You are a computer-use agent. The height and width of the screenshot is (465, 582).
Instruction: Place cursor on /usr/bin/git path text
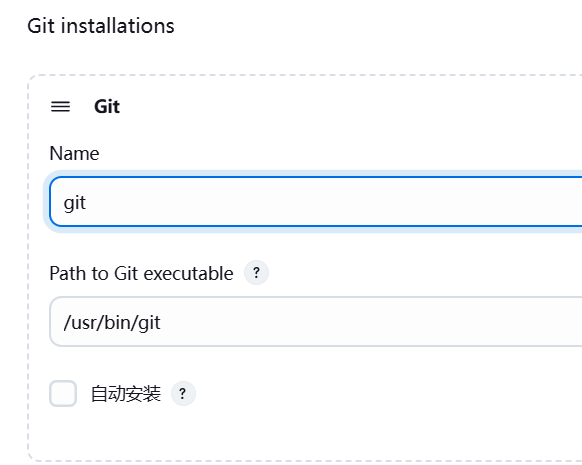(112, 322)
